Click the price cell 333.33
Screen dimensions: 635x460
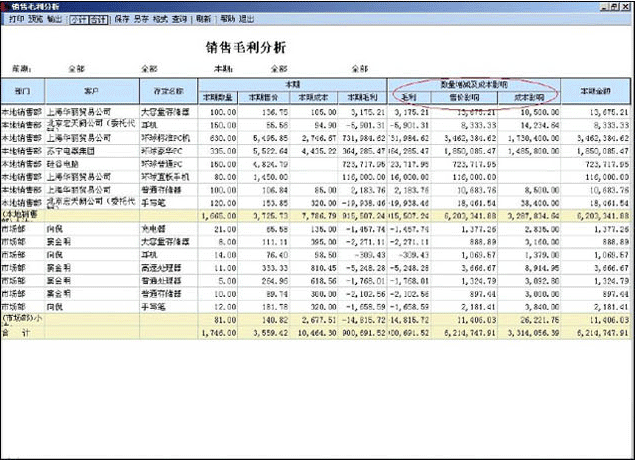[264, 268]
